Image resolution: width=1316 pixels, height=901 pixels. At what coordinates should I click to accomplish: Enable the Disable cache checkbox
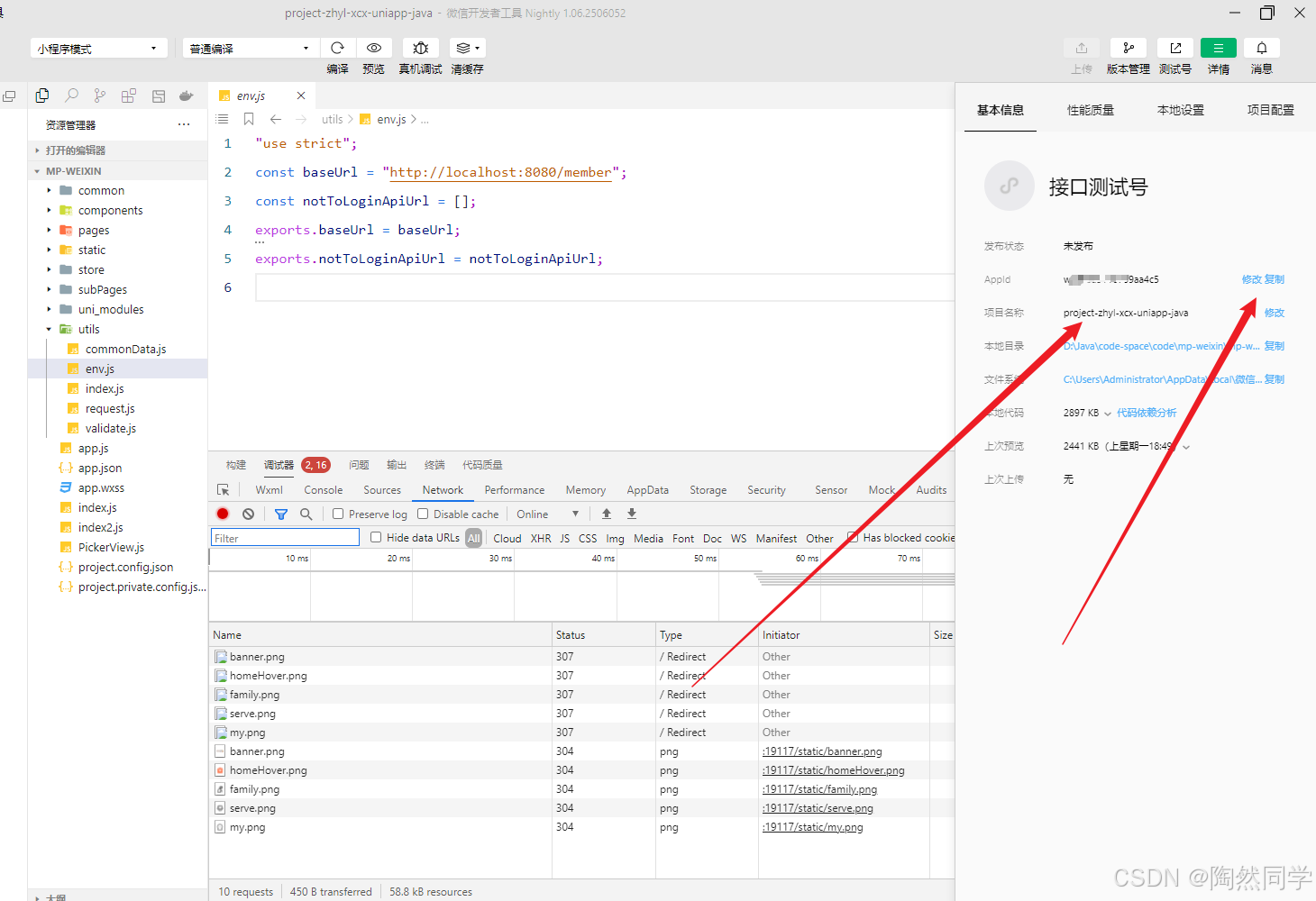(420, 514)
